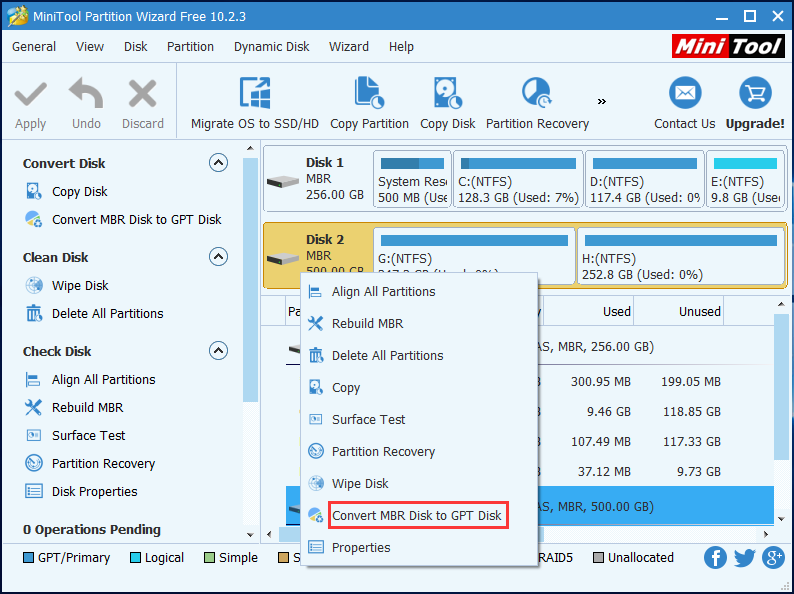This screenshot has width=794, height=594.
Task: Click the Unallocated legend color swatch
Action: (x=599, y=558)
